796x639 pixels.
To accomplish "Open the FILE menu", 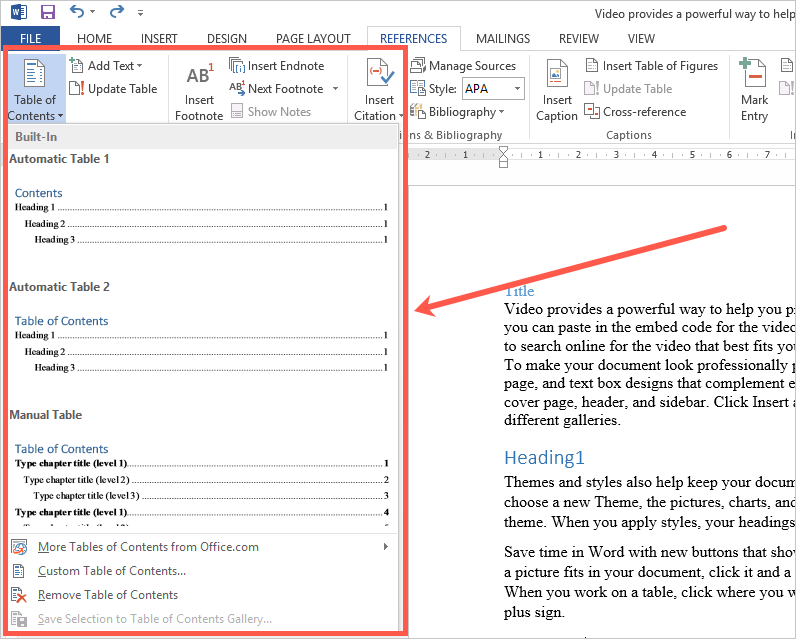I will click(30, 39).
